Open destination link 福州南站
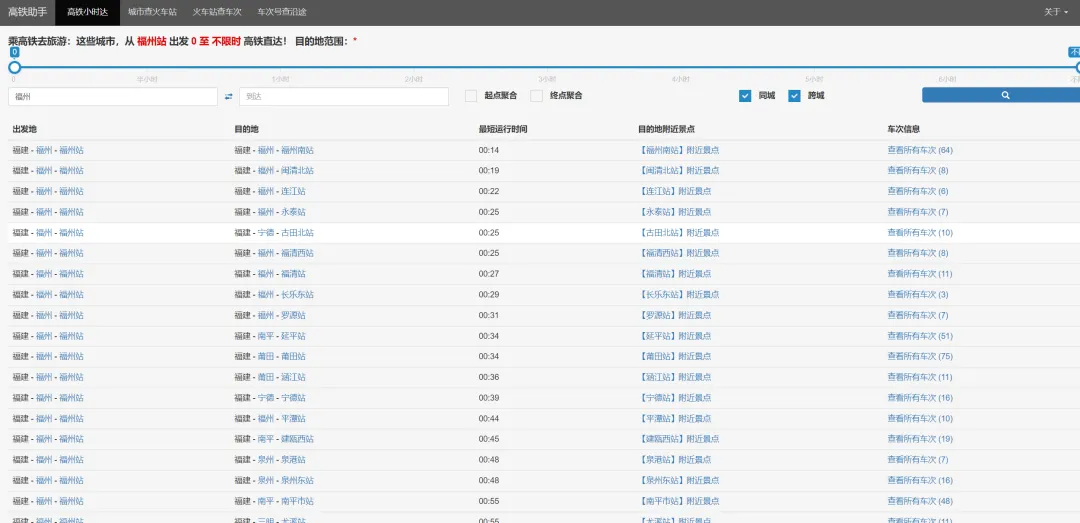 (x=298, y=150)
